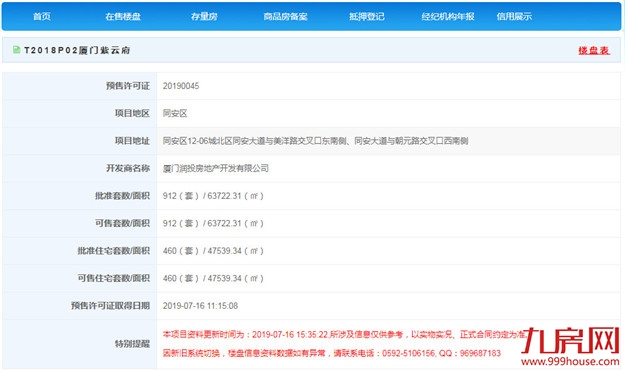The height and width of the screenshot is (371, 625).
Task: Select the 抵押登记 menu item
Action: 367,16
